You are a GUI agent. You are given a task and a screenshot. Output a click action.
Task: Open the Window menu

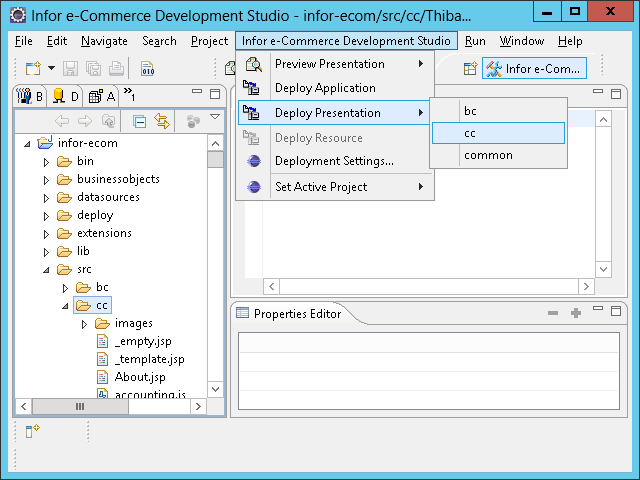pos(521,41)
